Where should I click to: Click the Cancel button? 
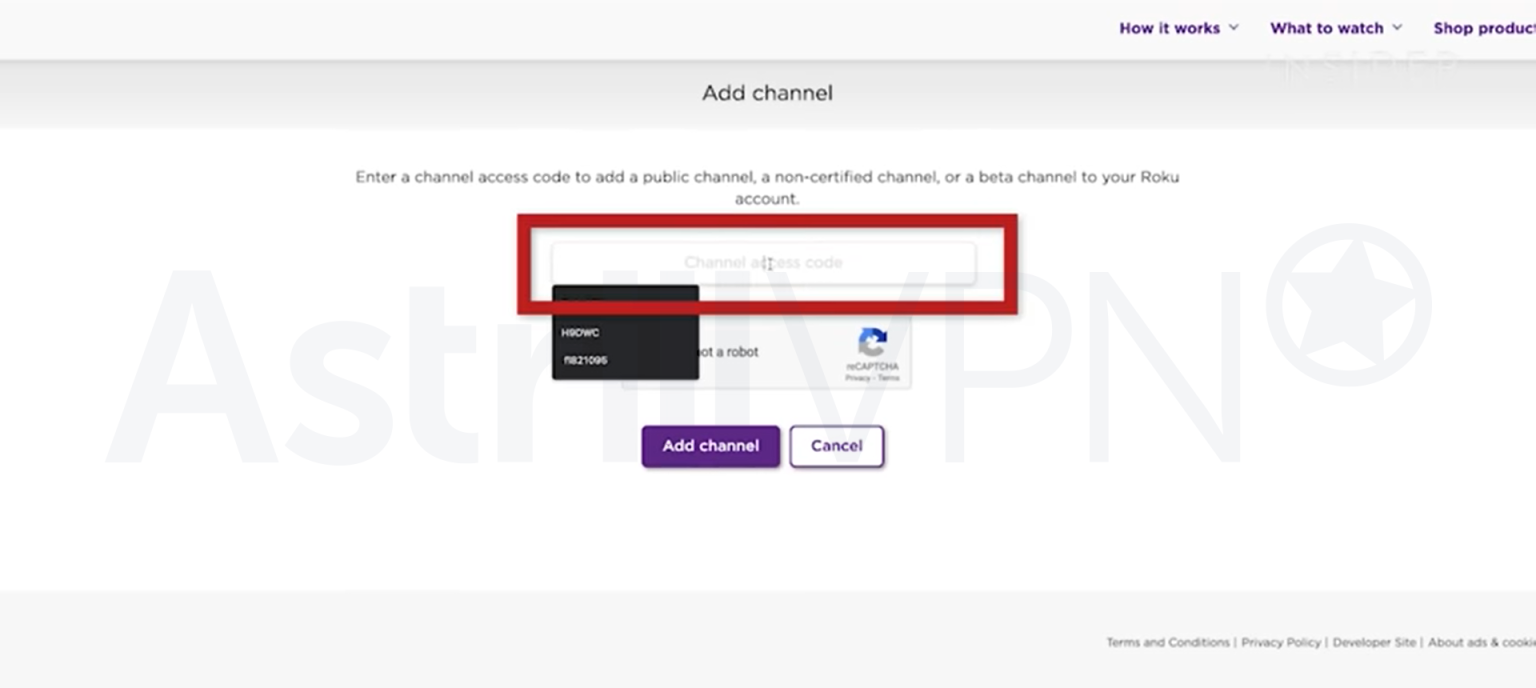[837, 446]
